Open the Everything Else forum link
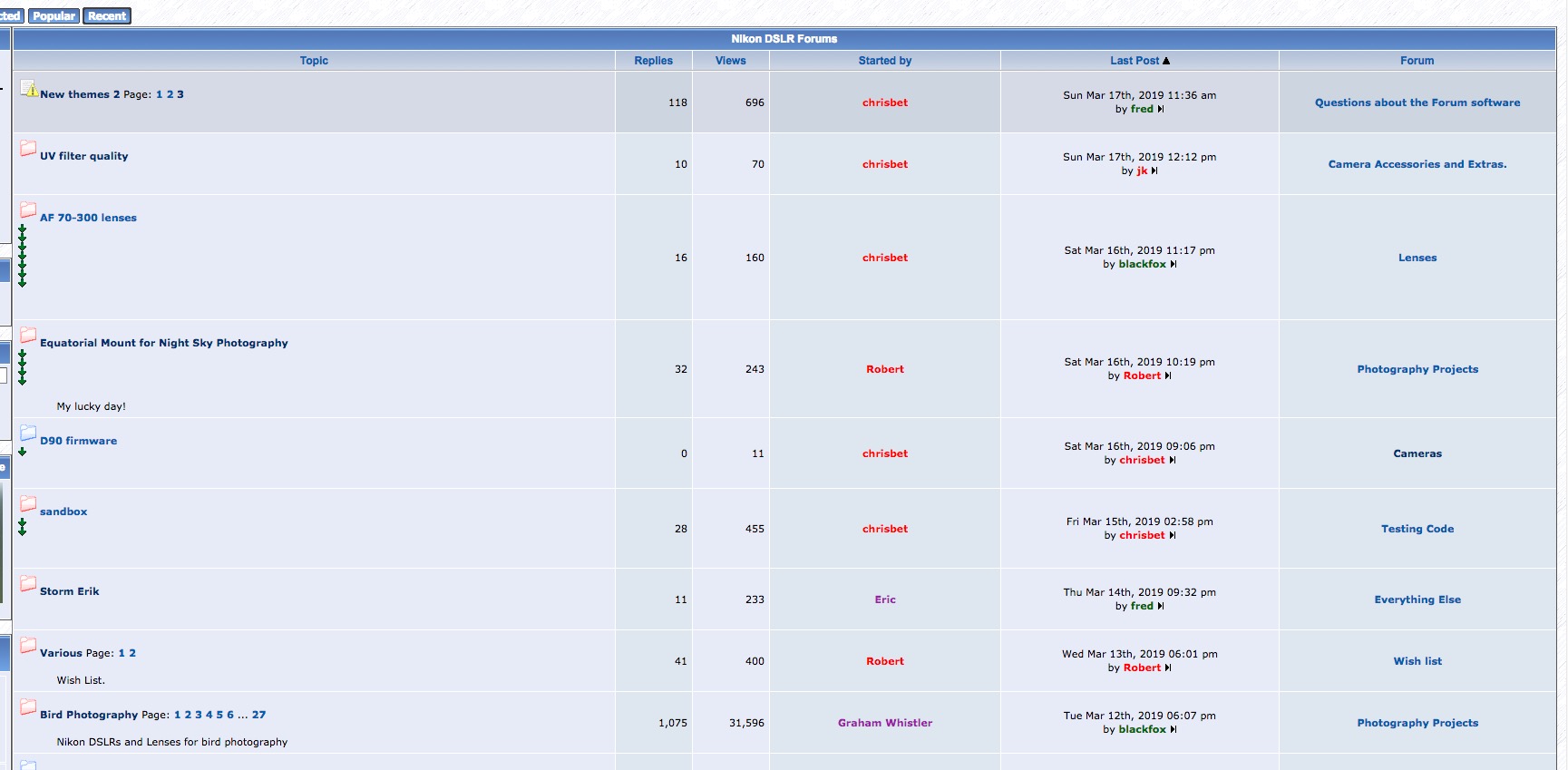This screenshot has width=1568, height=770. 1417,599
